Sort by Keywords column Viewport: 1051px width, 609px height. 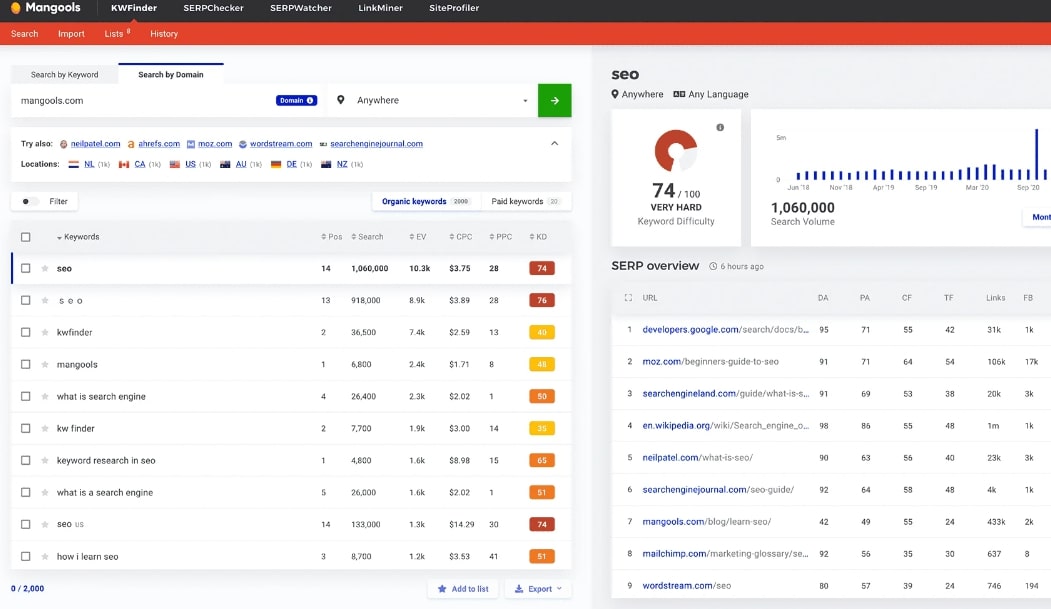78,236
